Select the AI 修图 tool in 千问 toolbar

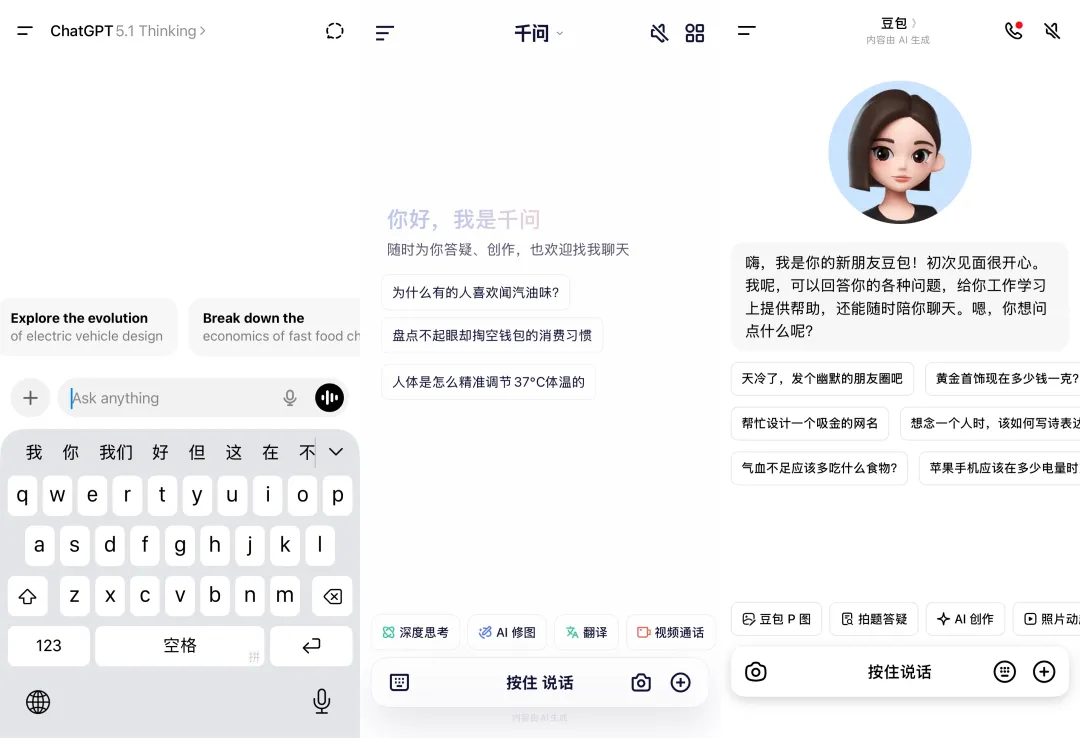point(506,632)
